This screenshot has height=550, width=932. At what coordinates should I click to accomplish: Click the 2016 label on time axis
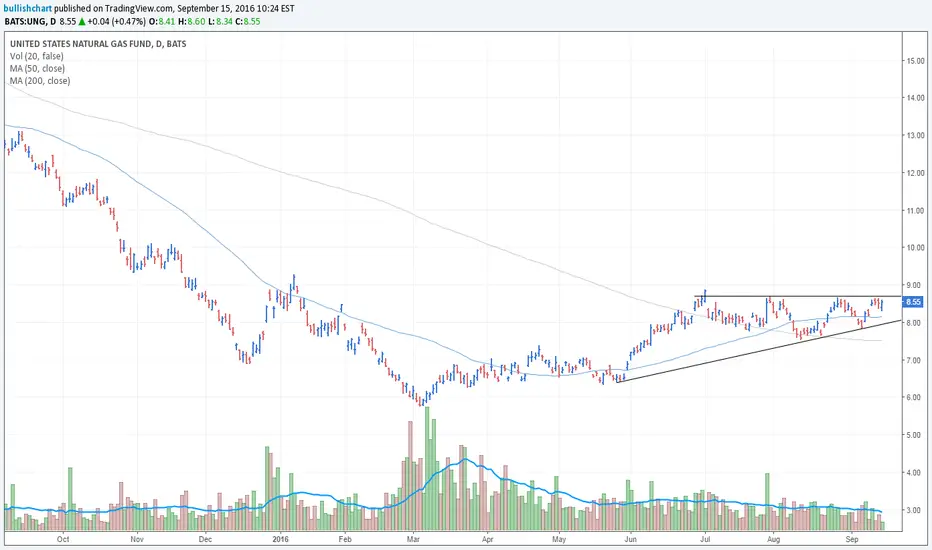point(280,539)
